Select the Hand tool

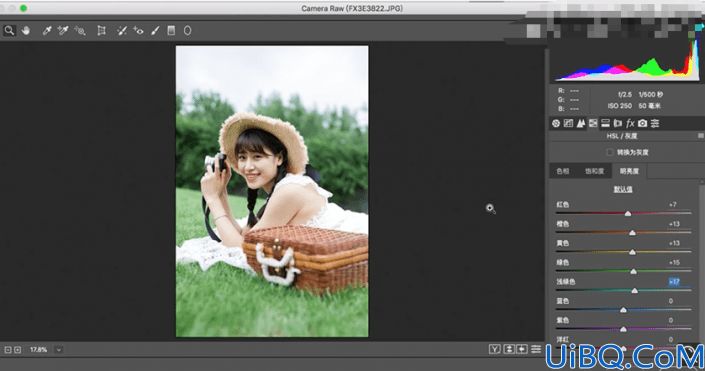tap(26, 31)
